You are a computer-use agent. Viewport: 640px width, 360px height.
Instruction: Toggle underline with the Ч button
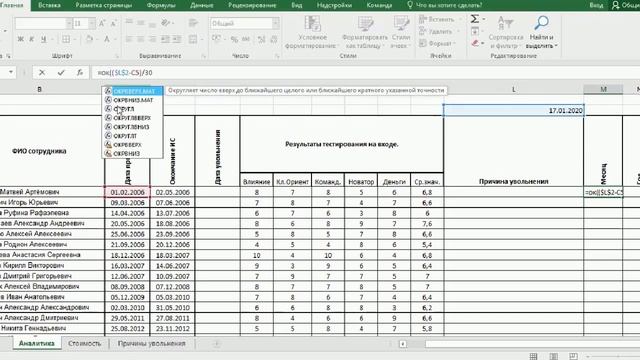43,39
